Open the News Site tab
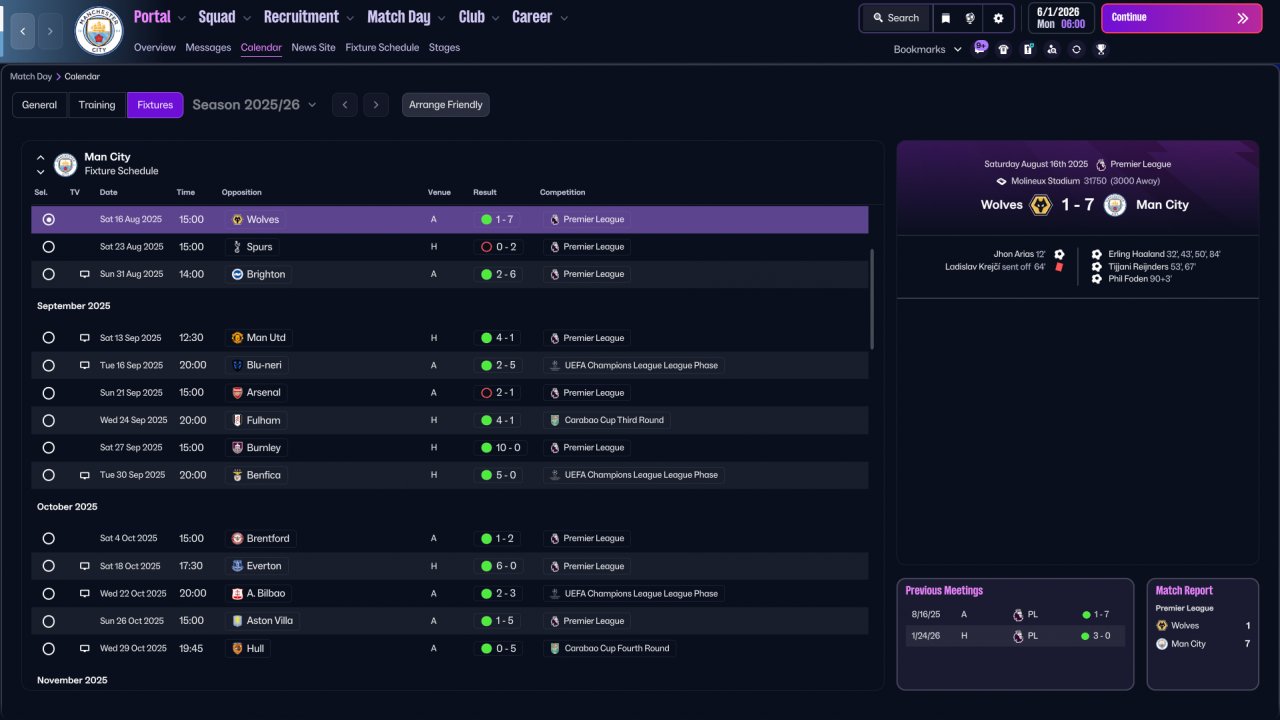The image size is (1280, 720). click(x=313, y=47)
